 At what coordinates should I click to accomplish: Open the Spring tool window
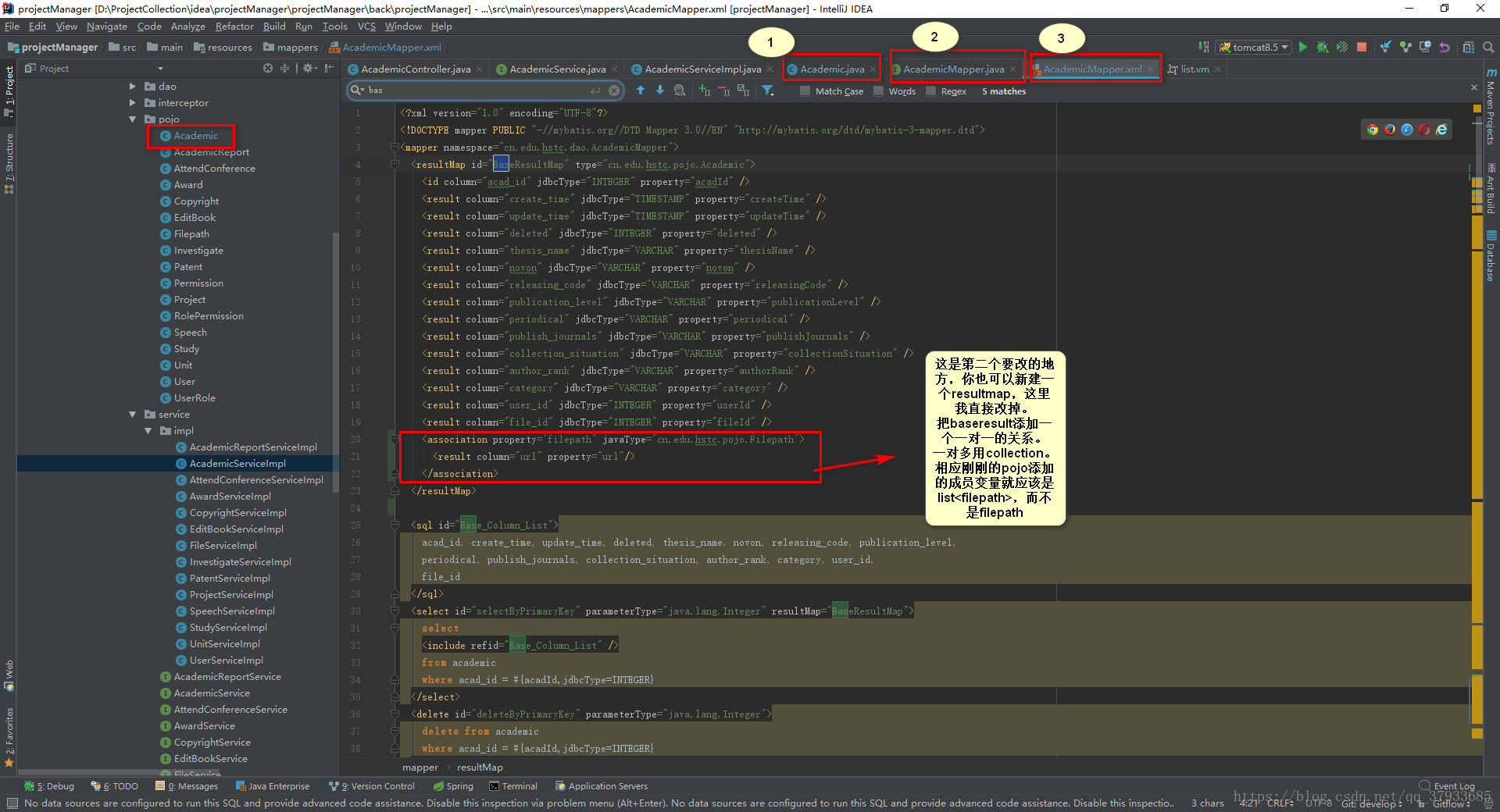point(453,786)
